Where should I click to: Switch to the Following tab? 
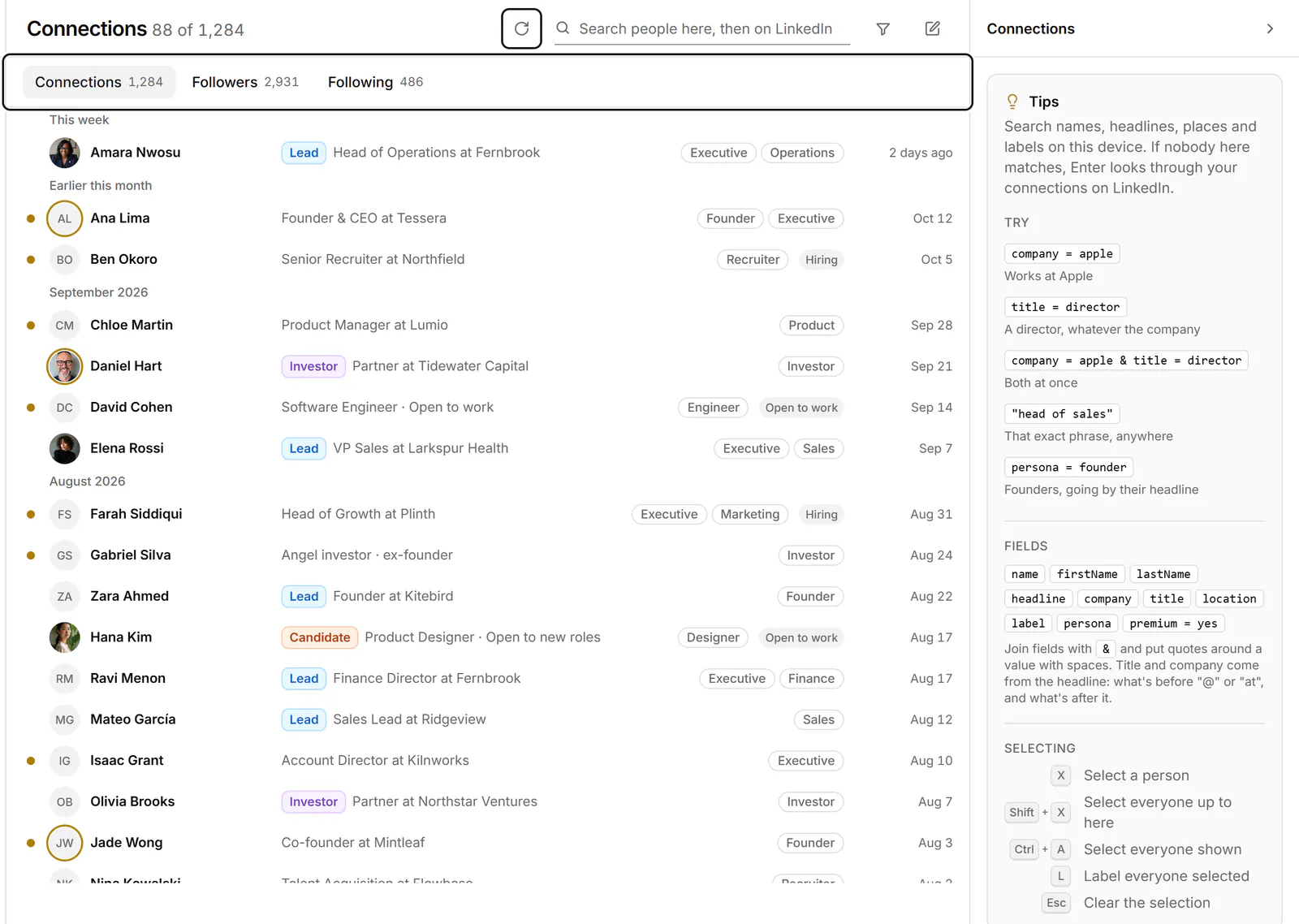(375, 82)
